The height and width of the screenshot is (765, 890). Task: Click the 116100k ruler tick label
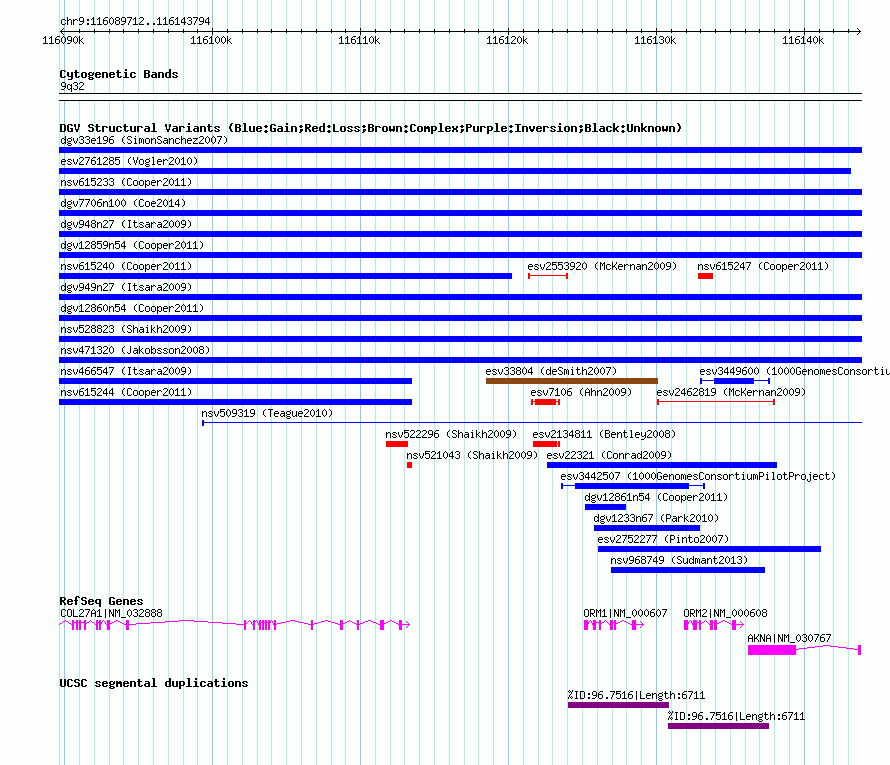point(211,40)
